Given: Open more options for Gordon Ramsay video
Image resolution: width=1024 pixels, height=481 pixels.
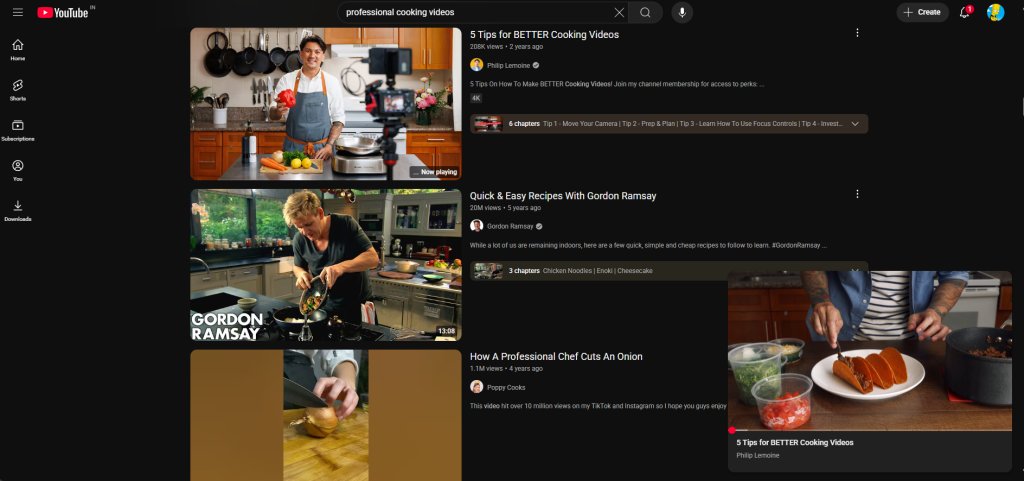Looking at the screenshot, I should pos(857,194).
